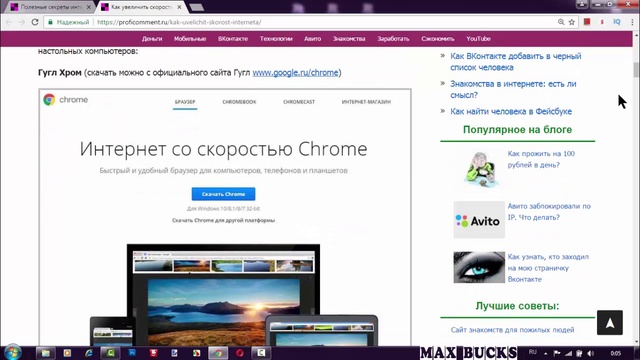Open "Как прожить на 100 рублей в день?" link

pos(541,159)
